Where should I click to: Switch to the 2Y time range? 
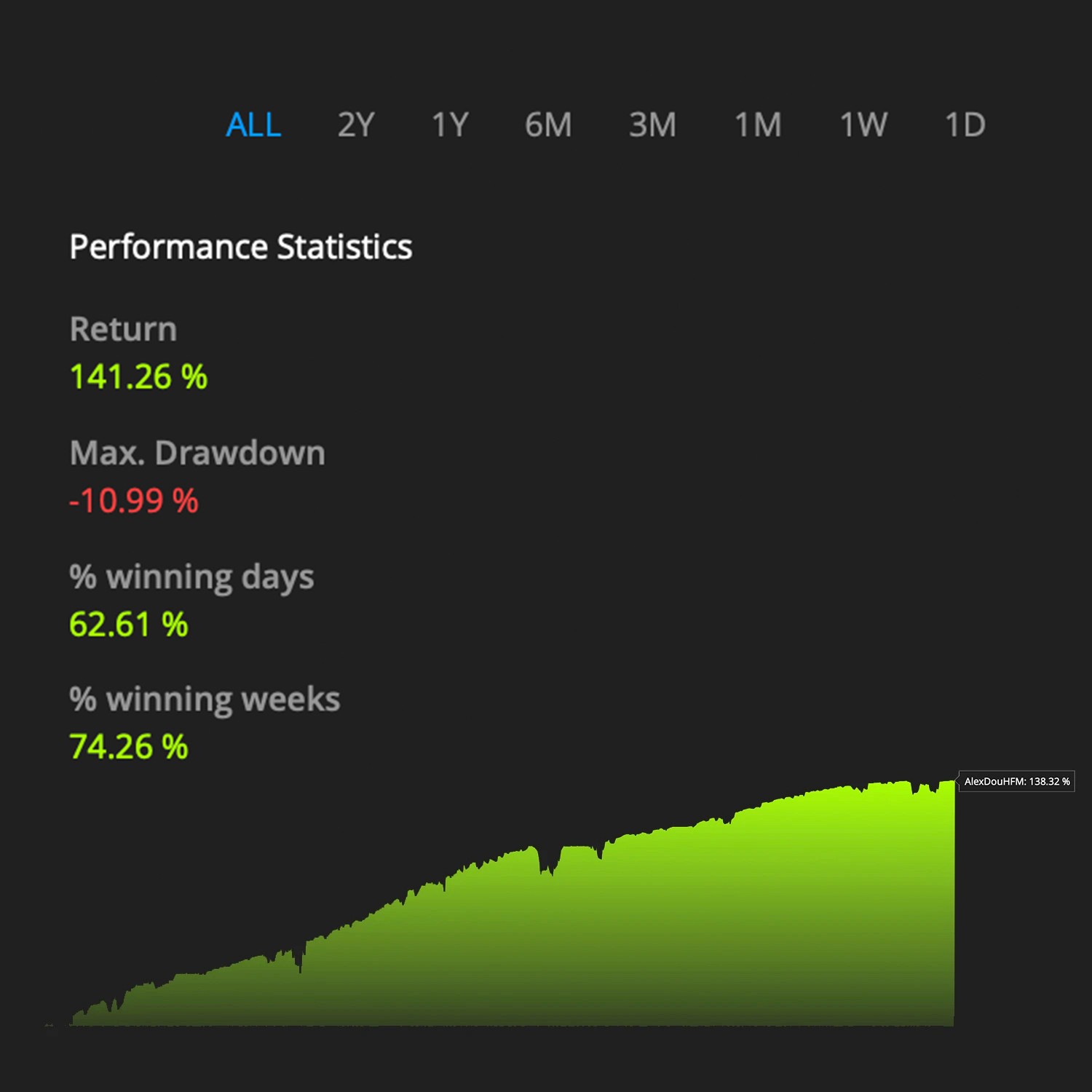point(356,124)
